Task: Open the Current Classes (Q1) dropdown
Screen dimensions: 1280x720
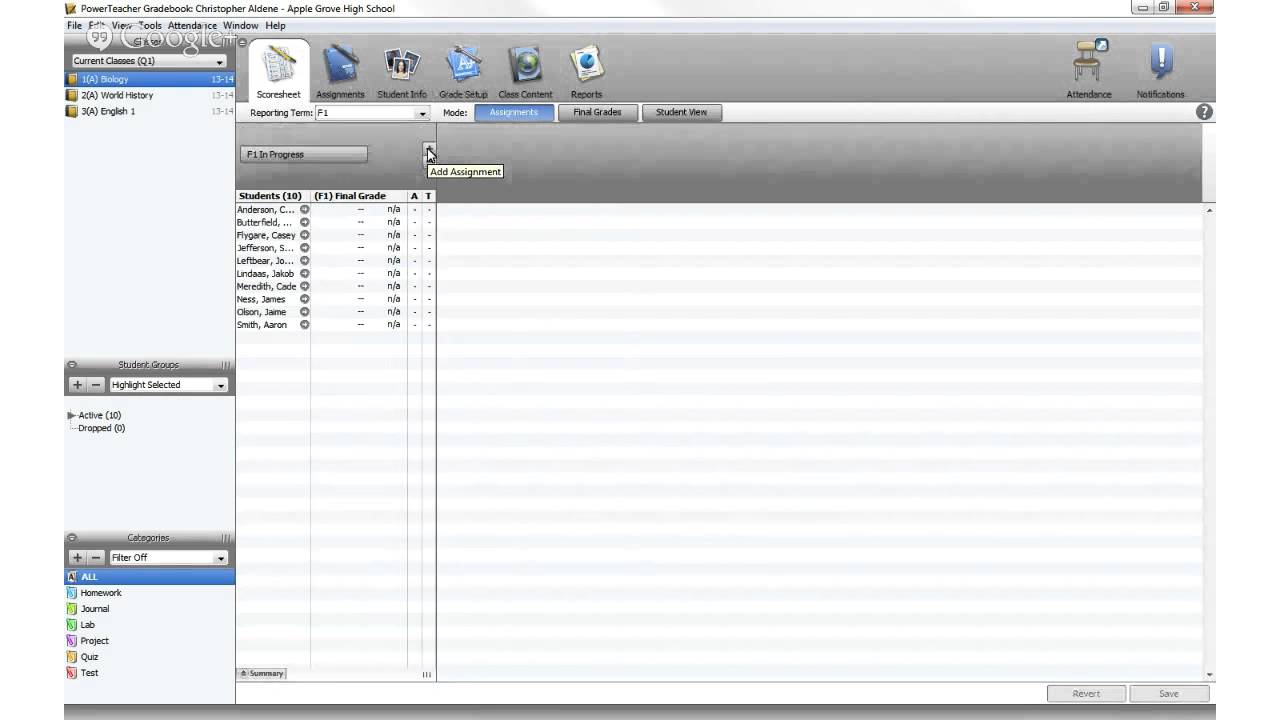Action: [149, 61]
